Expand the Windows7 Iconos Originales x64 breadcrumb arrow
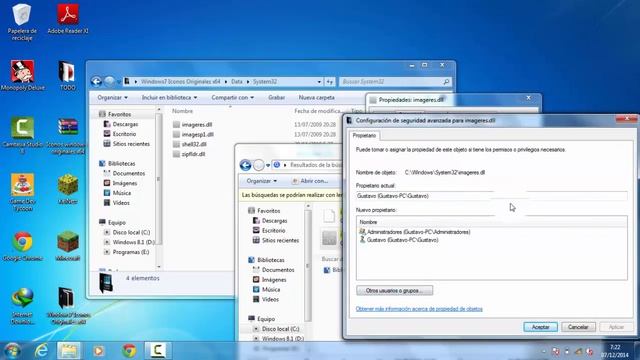 226,82
